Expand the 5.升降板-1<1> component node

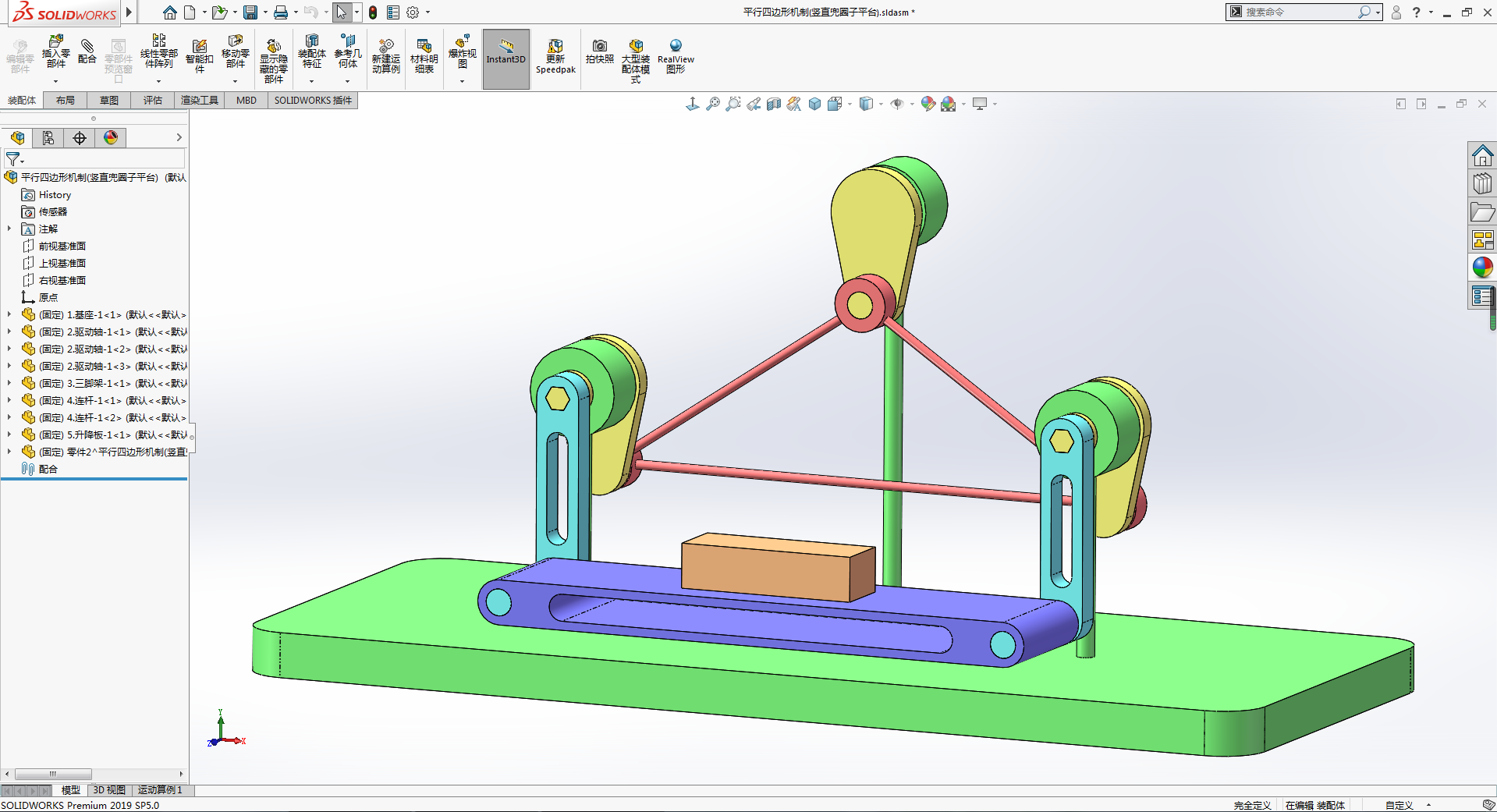pos(9,434)
